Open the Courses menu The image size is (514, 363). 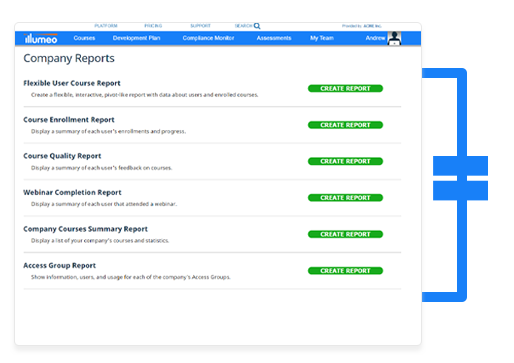(84, 38)
